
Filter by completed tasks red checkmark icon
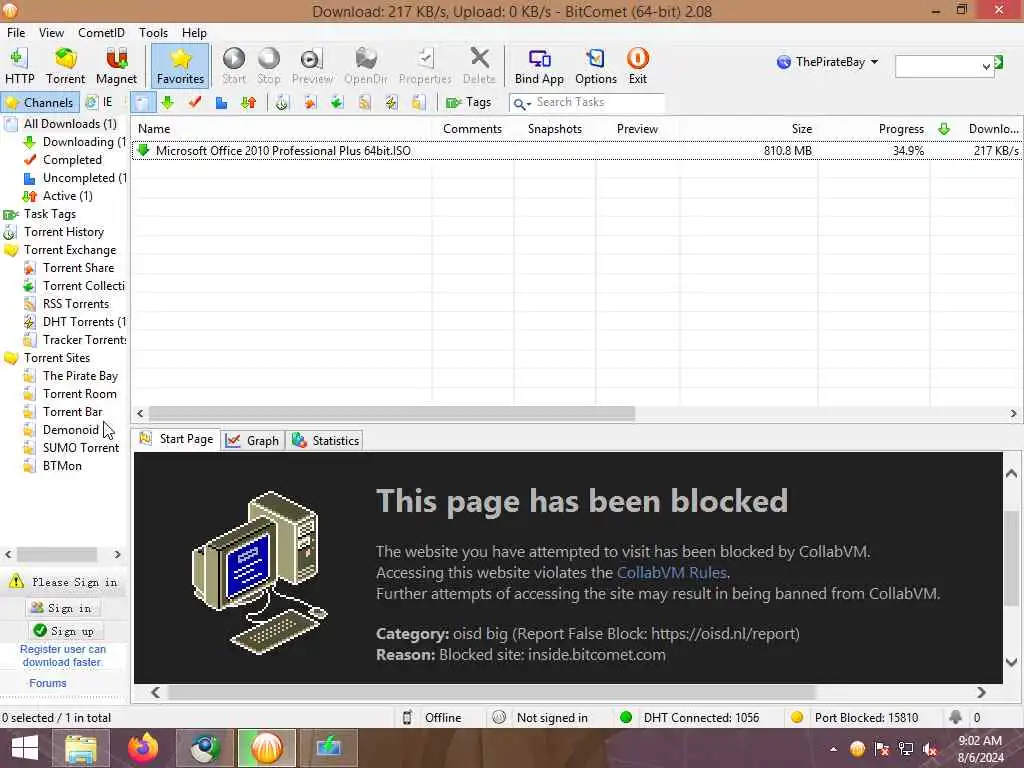195,103
